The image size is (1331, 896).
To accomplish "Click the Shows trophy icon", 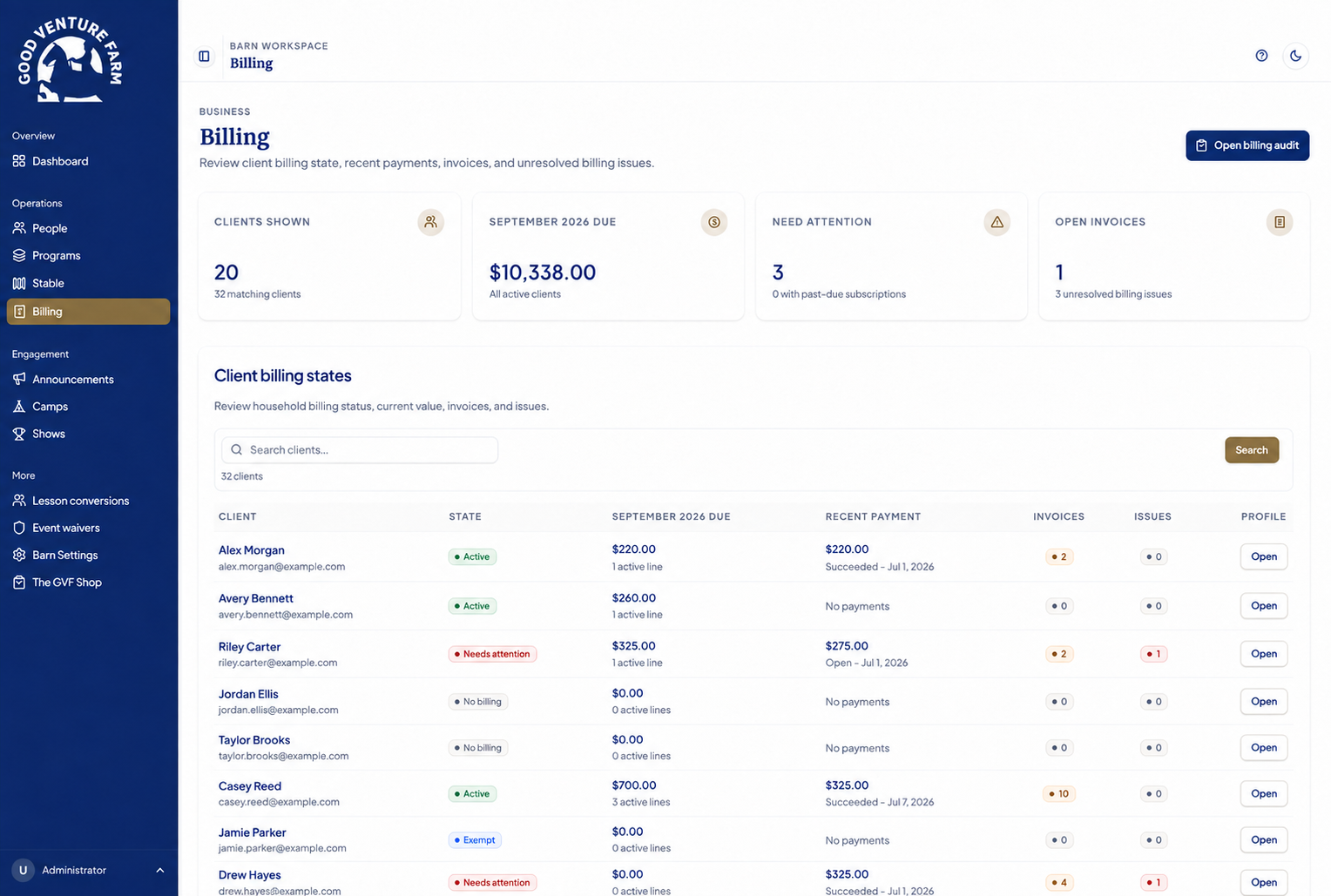I will click(19, 434).
